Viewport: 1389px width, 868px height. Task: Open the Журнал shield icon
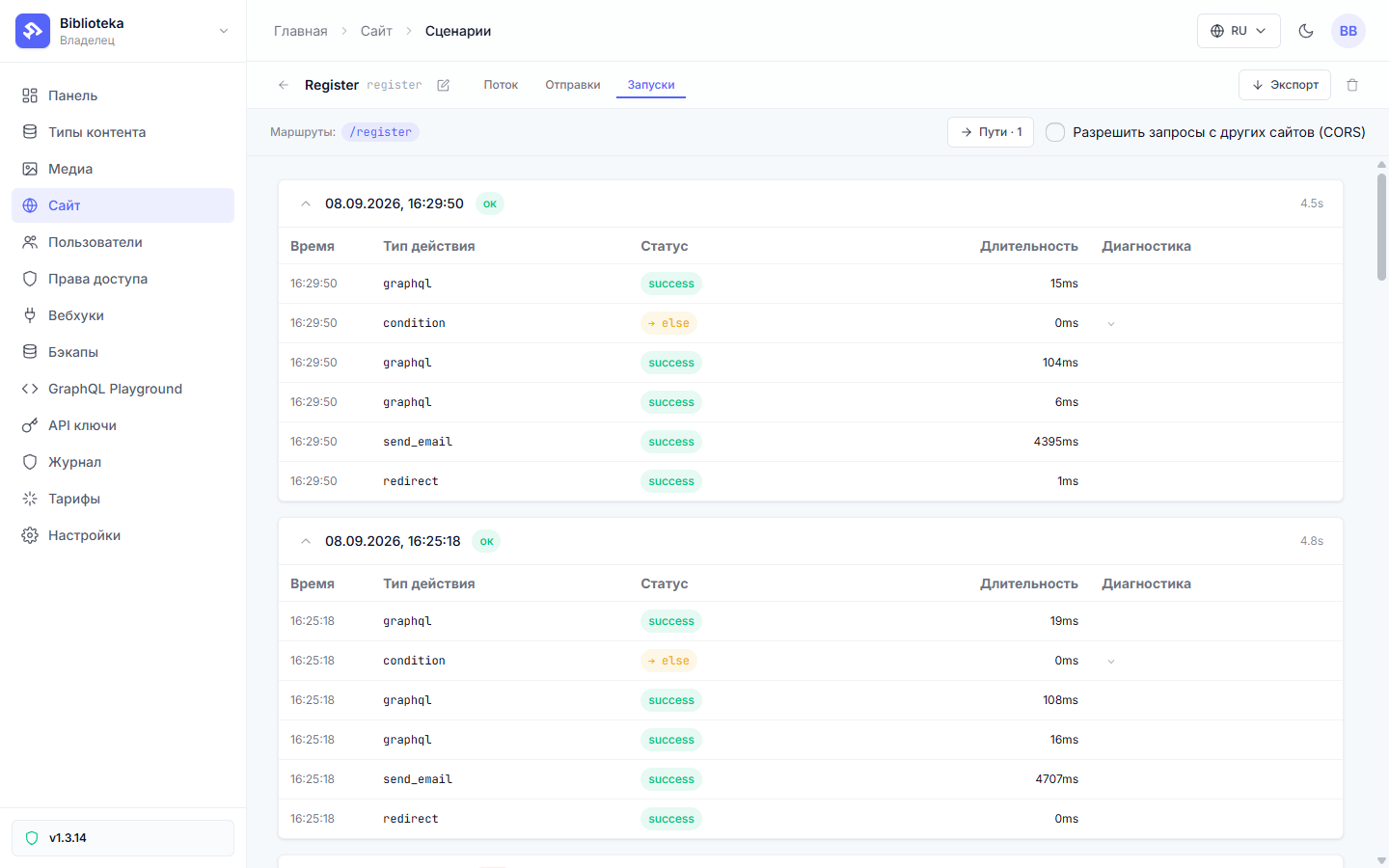click(x=30, y=462)
